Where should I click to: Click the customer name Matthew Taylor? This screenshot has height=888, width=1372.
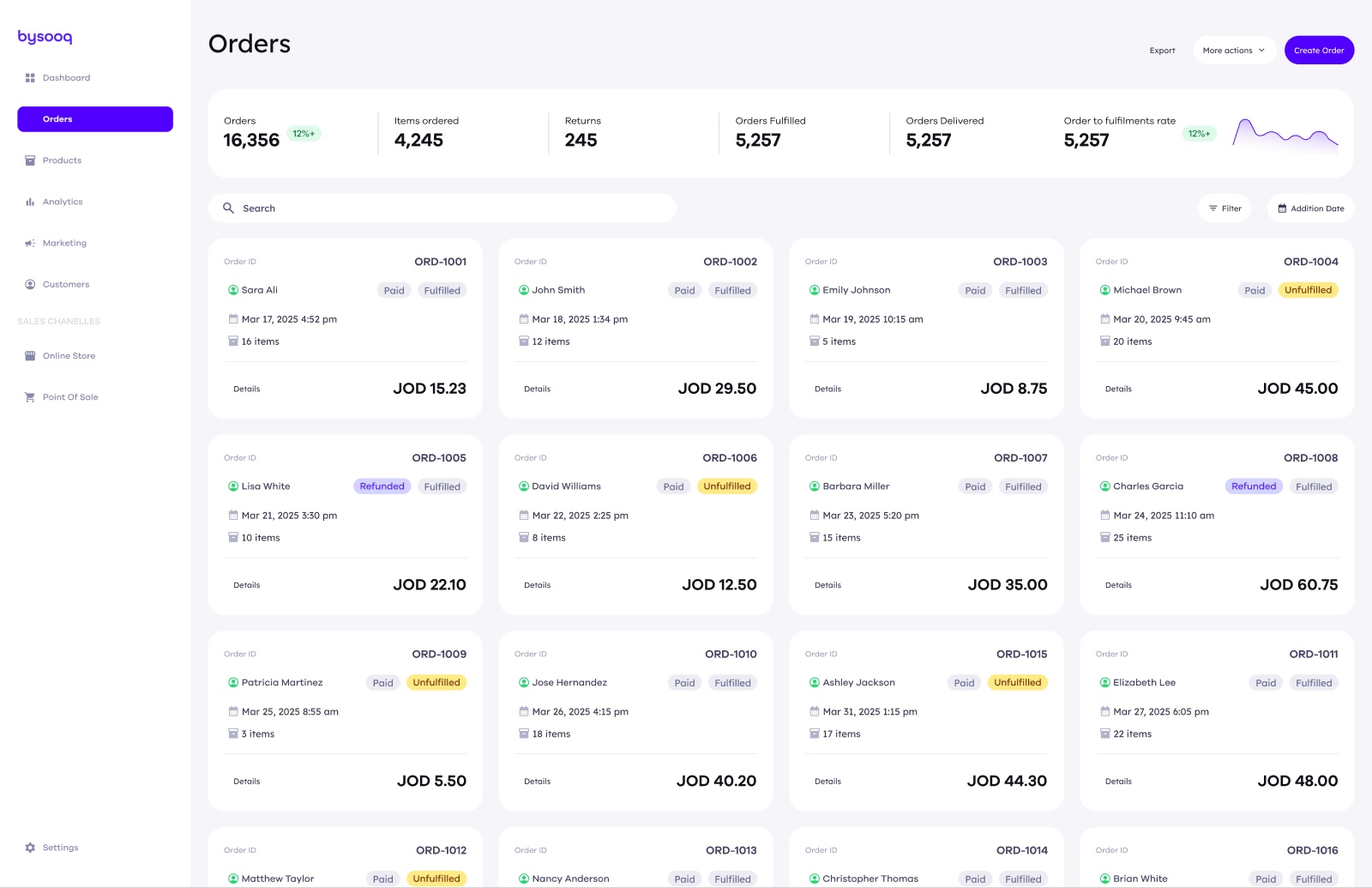278,879
